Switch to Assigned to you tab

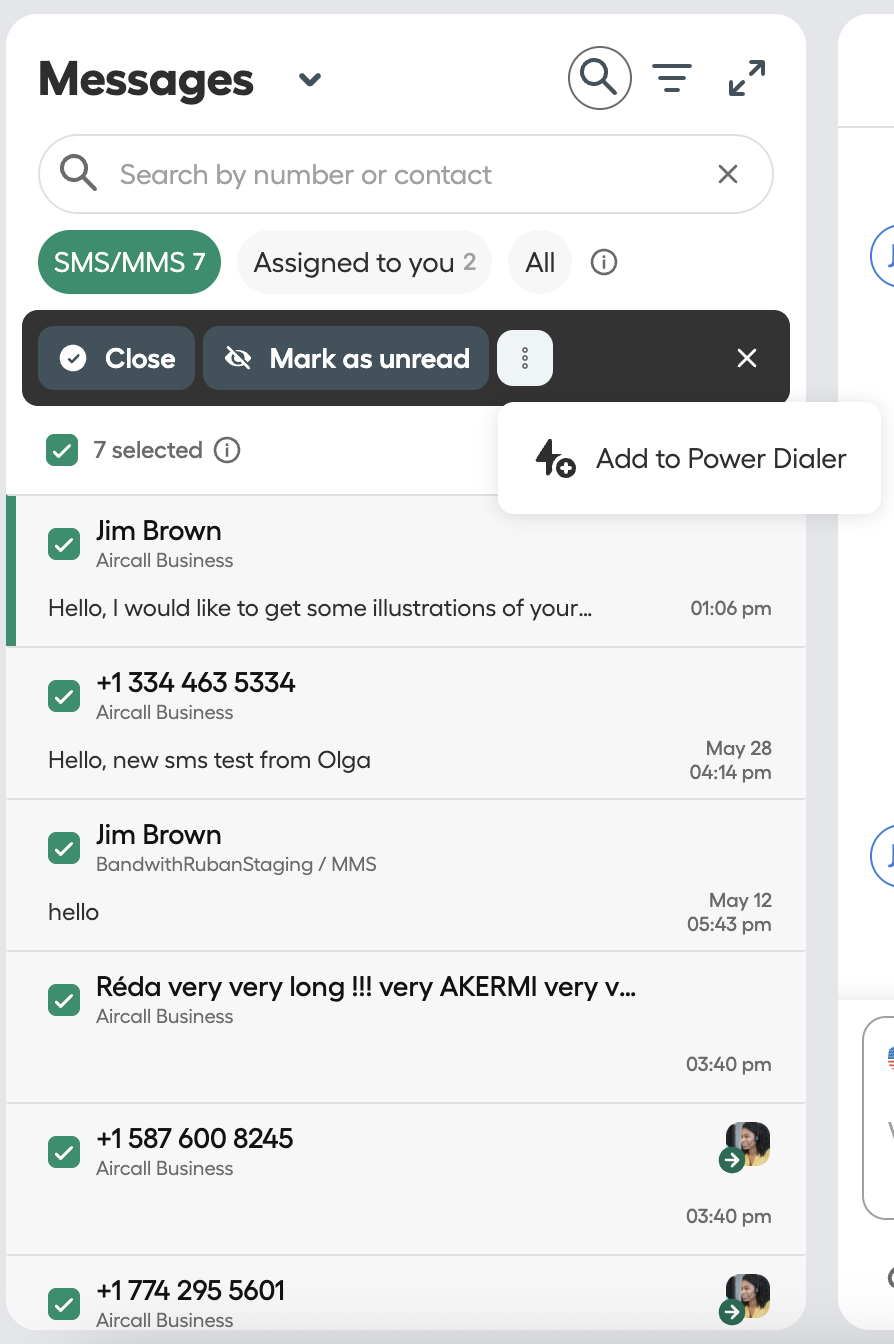[364, 262]
